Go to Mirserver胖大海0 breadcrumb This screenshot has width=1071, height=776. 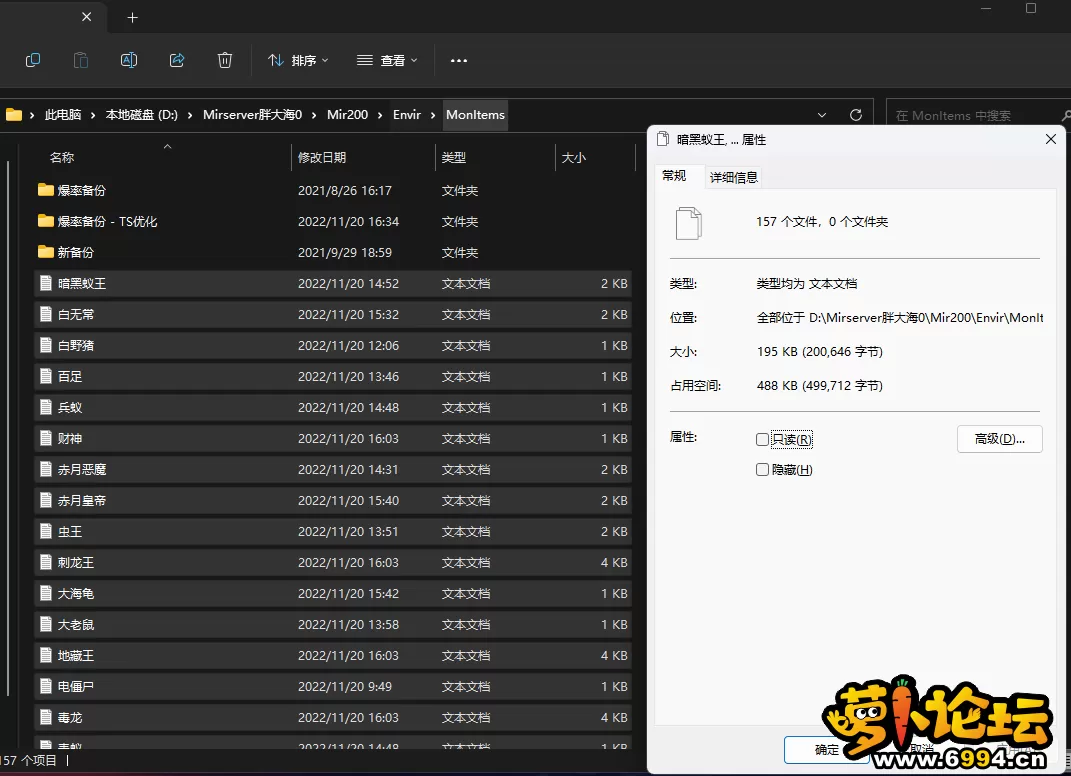252,115
